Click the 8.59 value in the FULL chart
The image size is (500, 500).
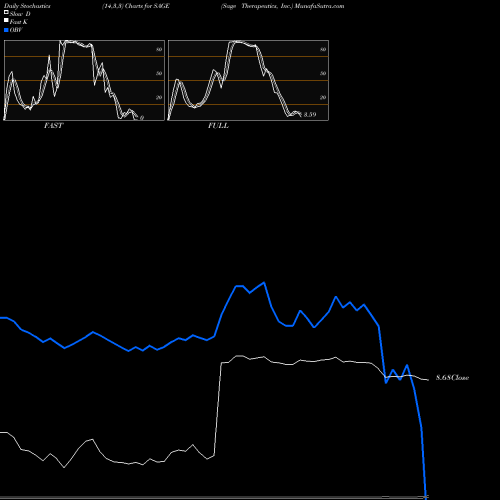click(x=310, y=115)
